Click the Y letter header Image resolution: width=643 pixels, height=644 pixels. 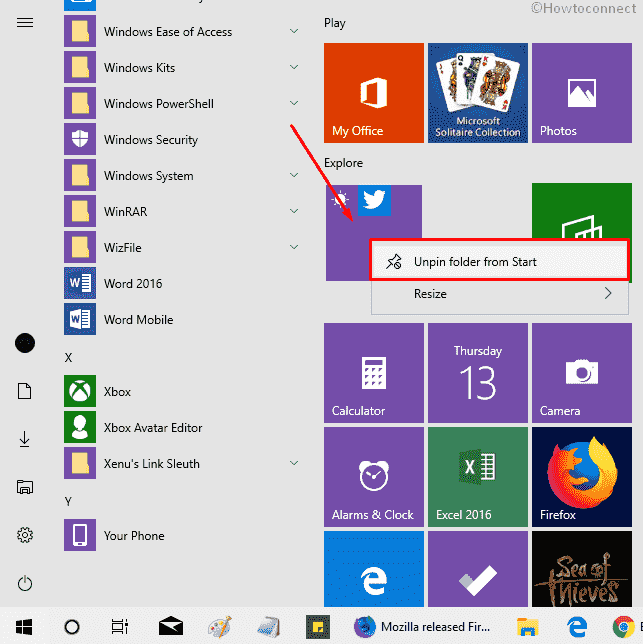[68, 501]
